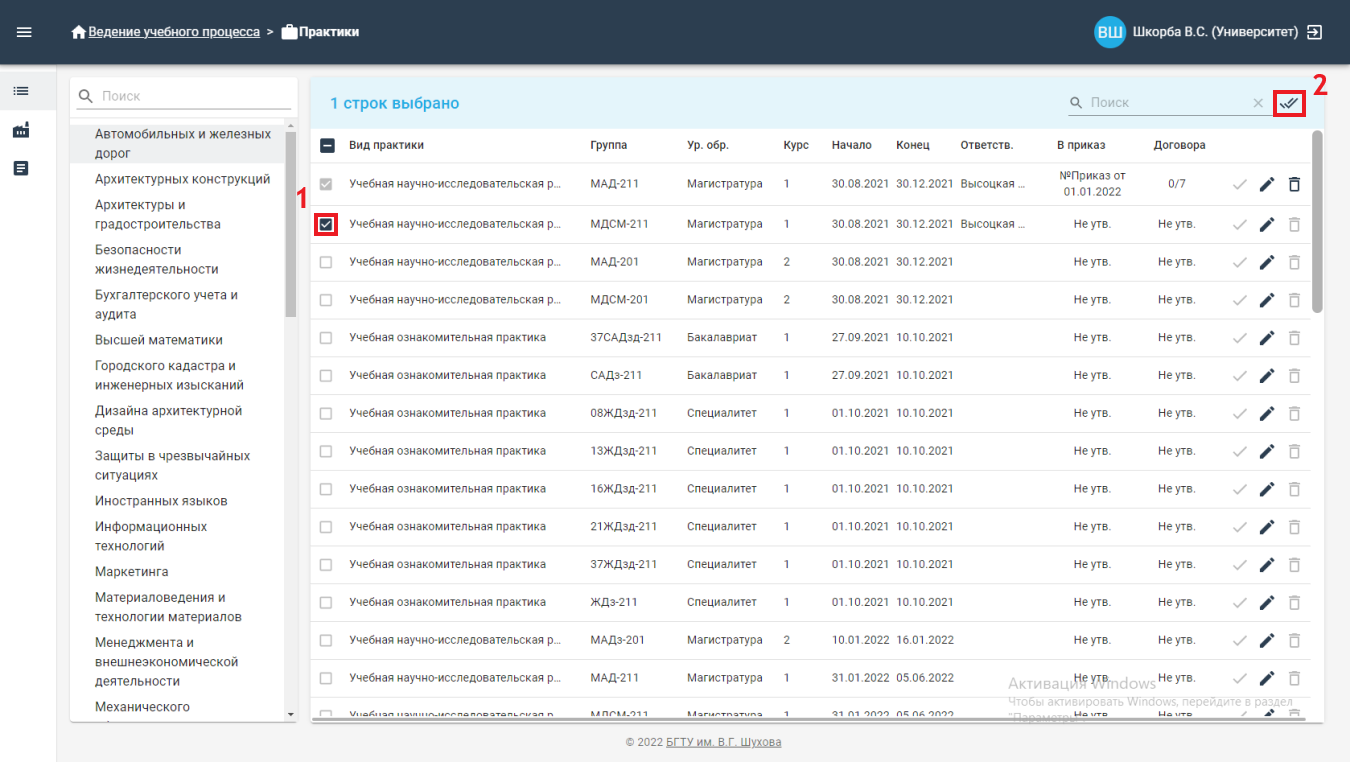Tick the 13ЖДзд-211 row checkbox

326,451
